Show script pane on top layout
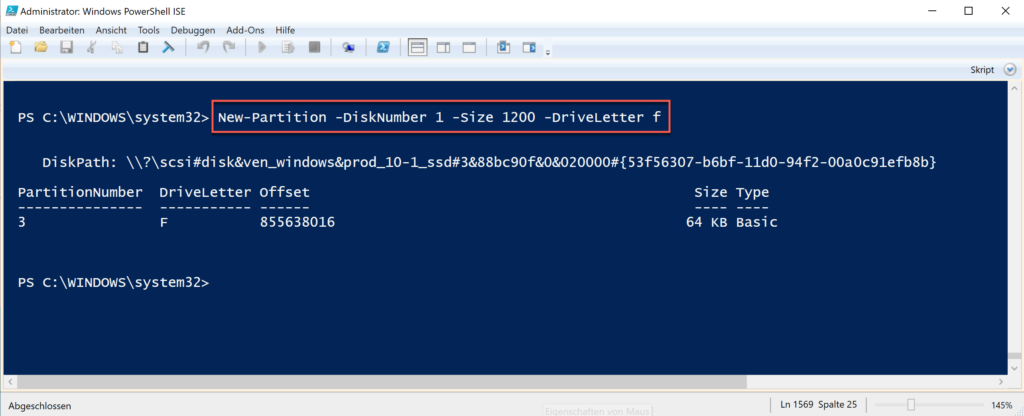This screenshot has width=1024, height=416. [417, 47]
